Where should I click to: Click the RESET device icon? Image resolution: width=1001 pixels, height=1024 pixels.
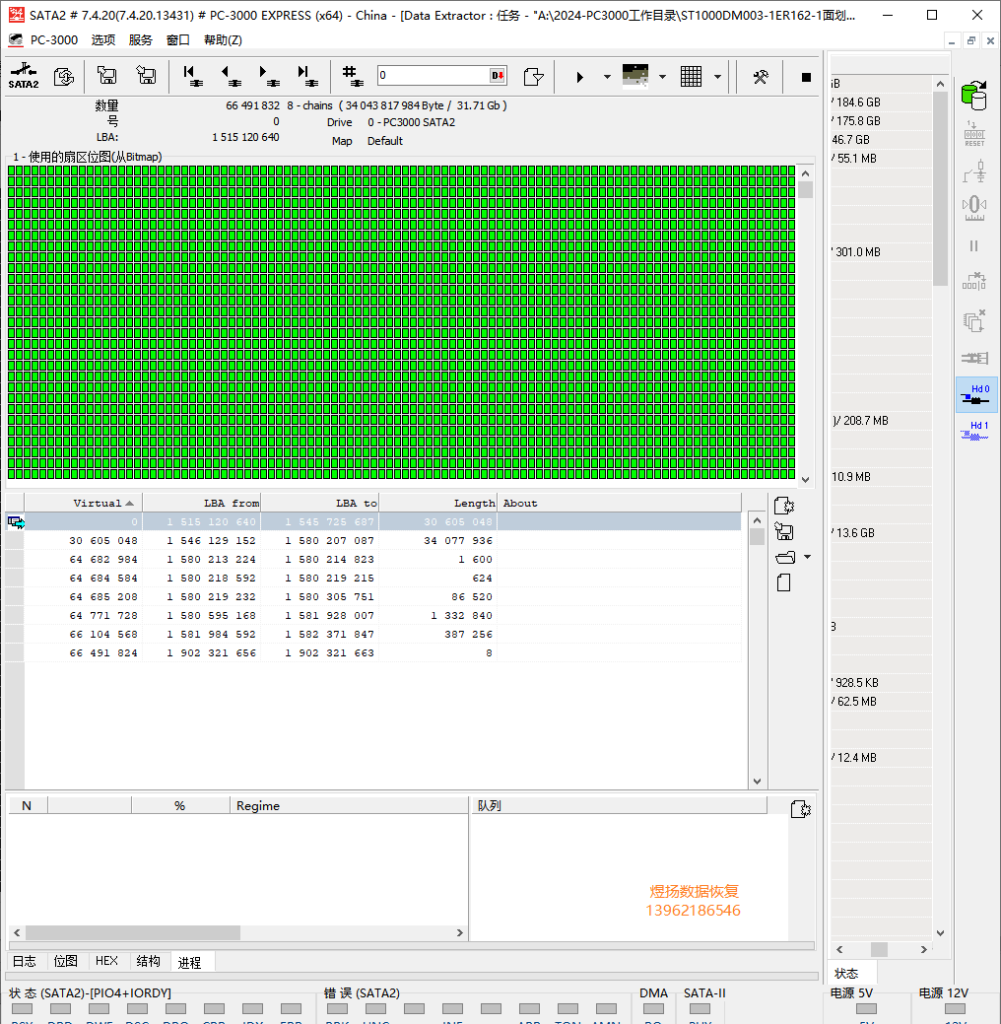tap(974, 133)
